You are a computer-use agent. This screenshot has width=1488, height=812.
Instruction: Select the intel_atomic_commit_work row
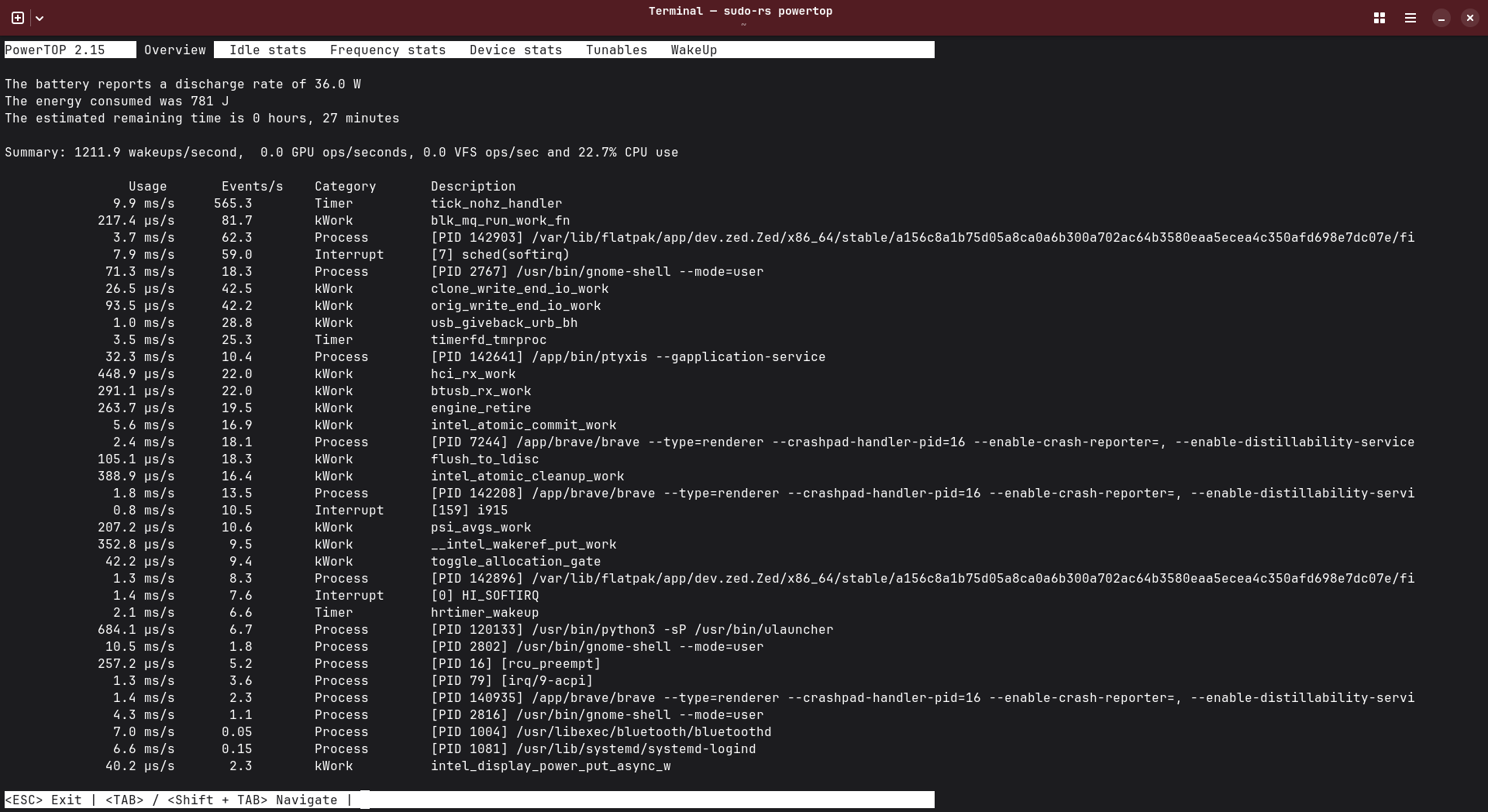pos(365,425)
